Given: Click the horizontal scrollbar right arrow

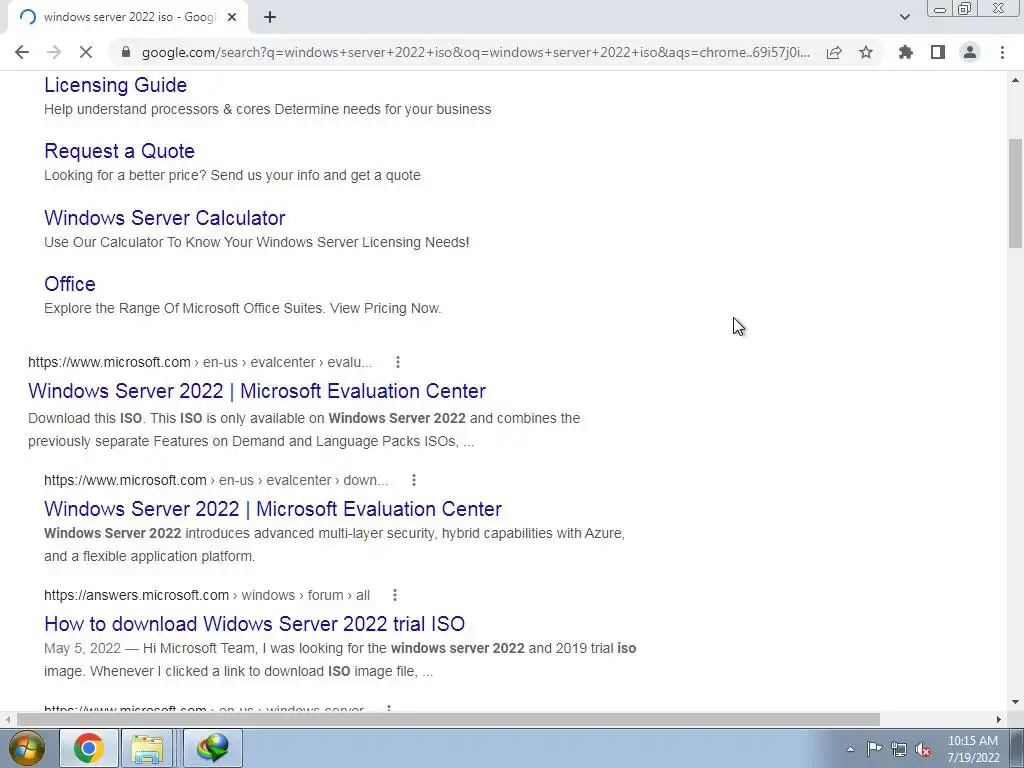Looking at the screenshot, I should pos(999,719).
